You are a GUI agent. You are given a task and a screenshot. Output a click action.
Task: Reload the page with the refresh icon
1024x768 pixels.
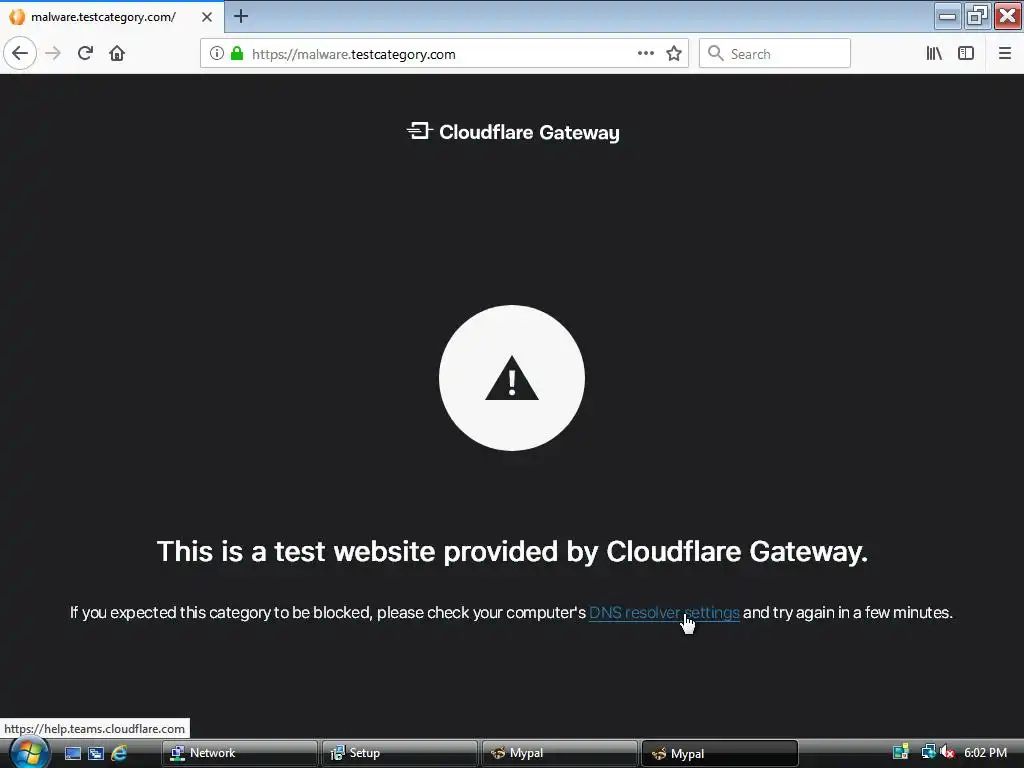[x=86, y=54]
